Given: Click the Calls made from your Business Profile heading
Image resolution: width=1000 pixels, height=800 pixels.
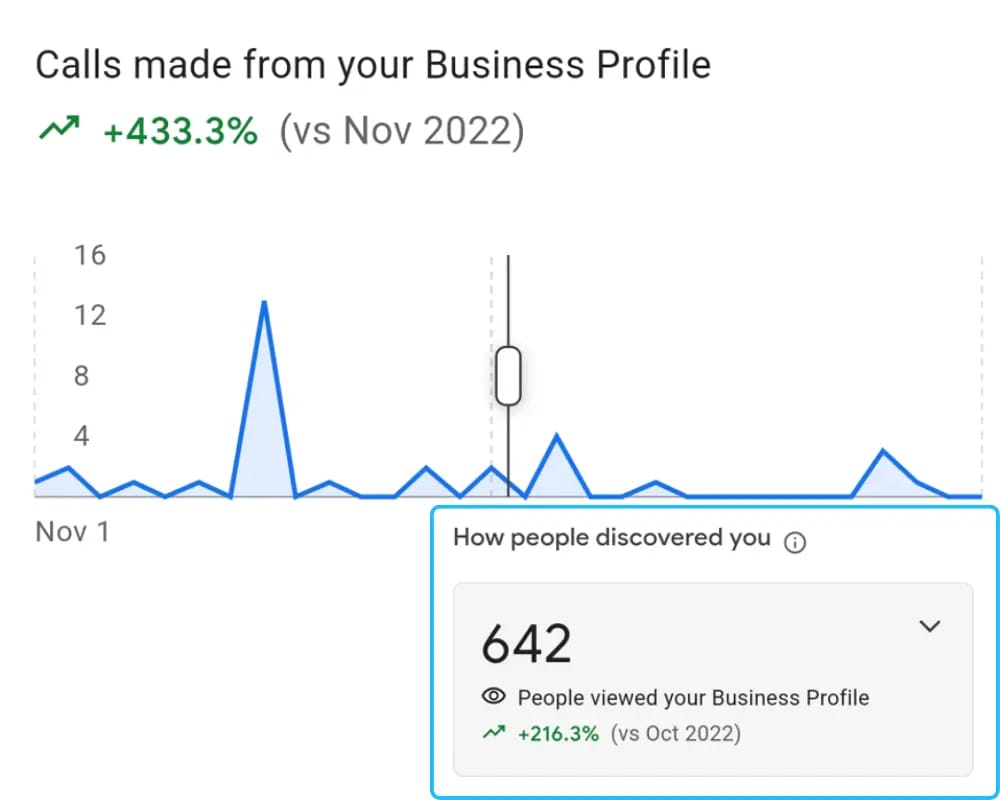Looking at the screenshot, I should [x=373, y=65].
